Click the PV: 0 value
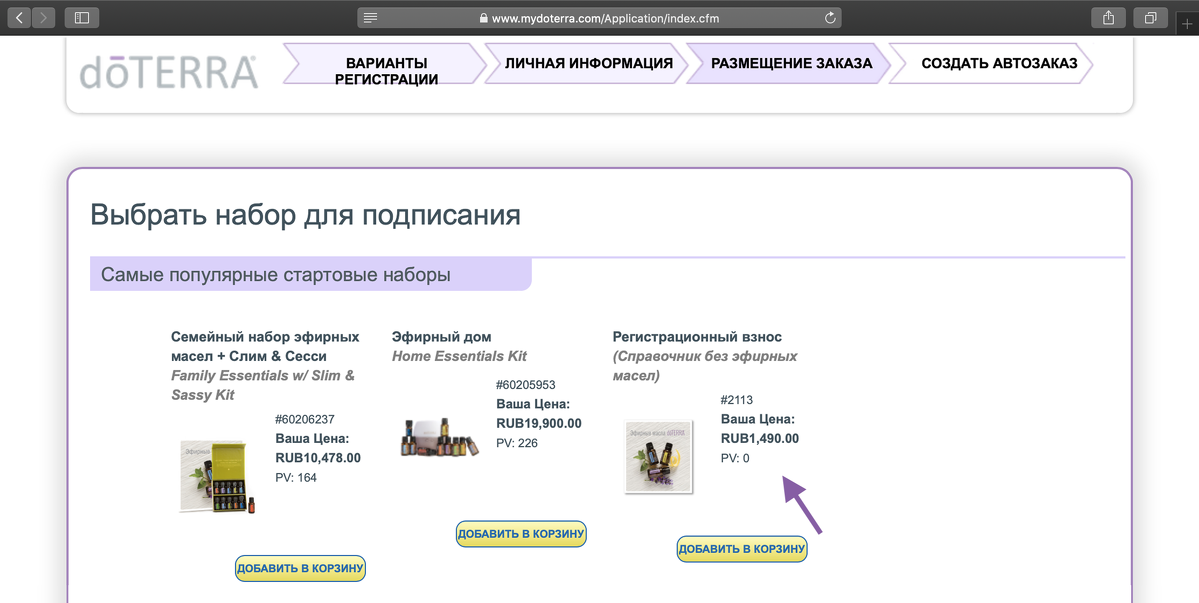 pos(736,458)
